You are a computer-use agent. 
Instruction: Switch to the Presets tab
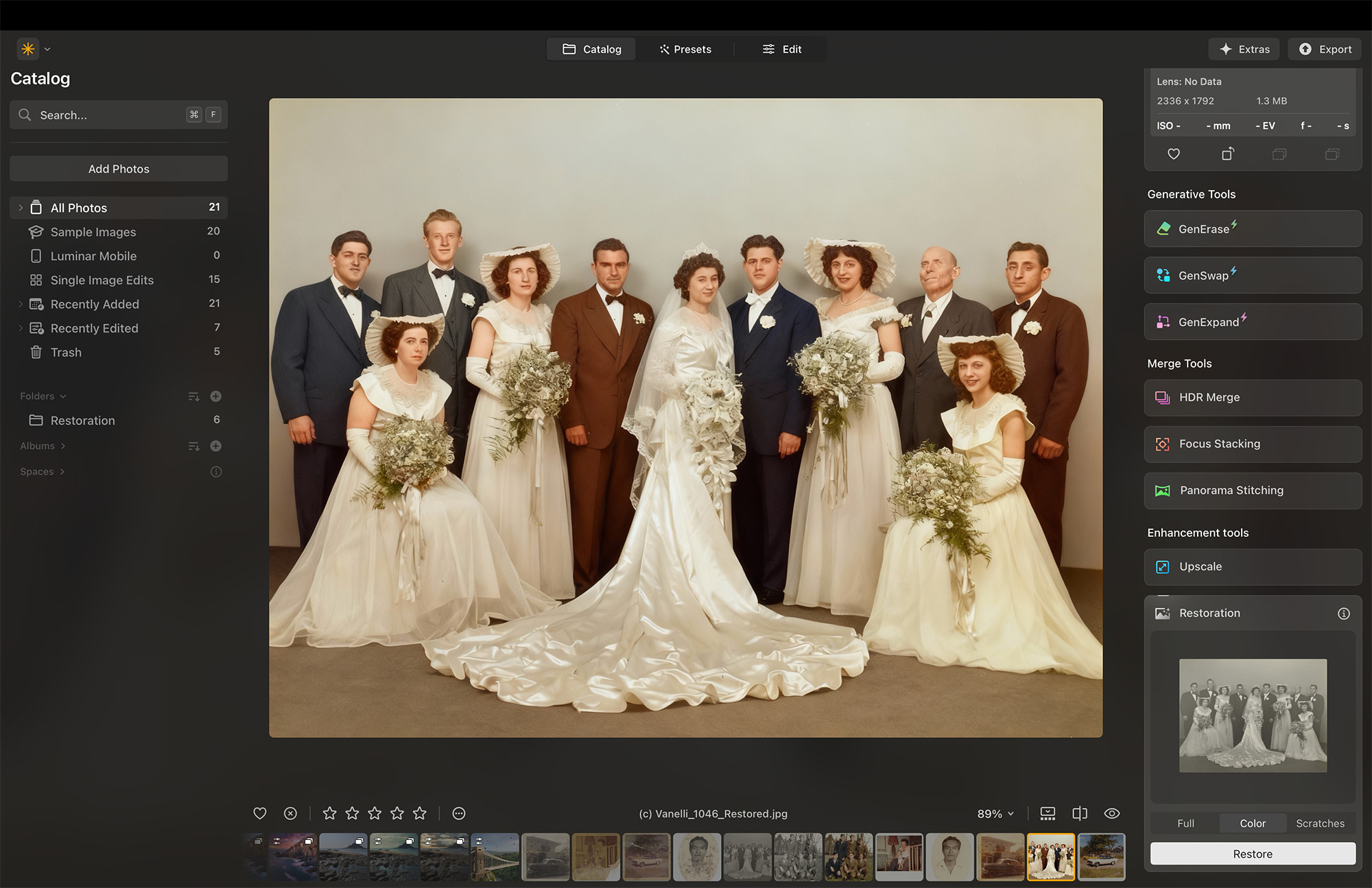click(685, 49)
